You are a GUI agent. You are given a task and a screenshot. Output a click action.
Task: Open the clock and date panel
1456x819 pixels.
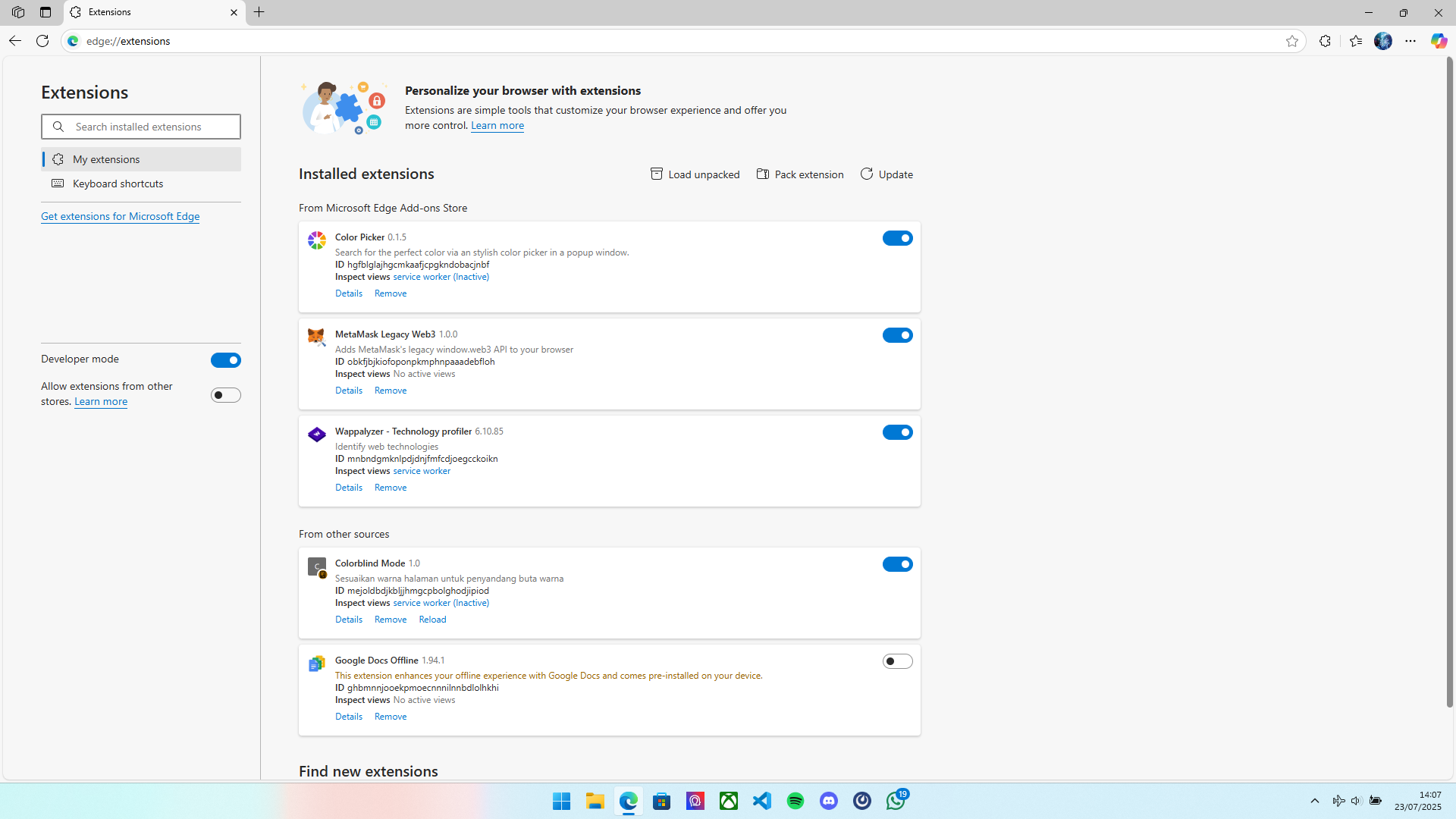click(x=1418, y=801)
